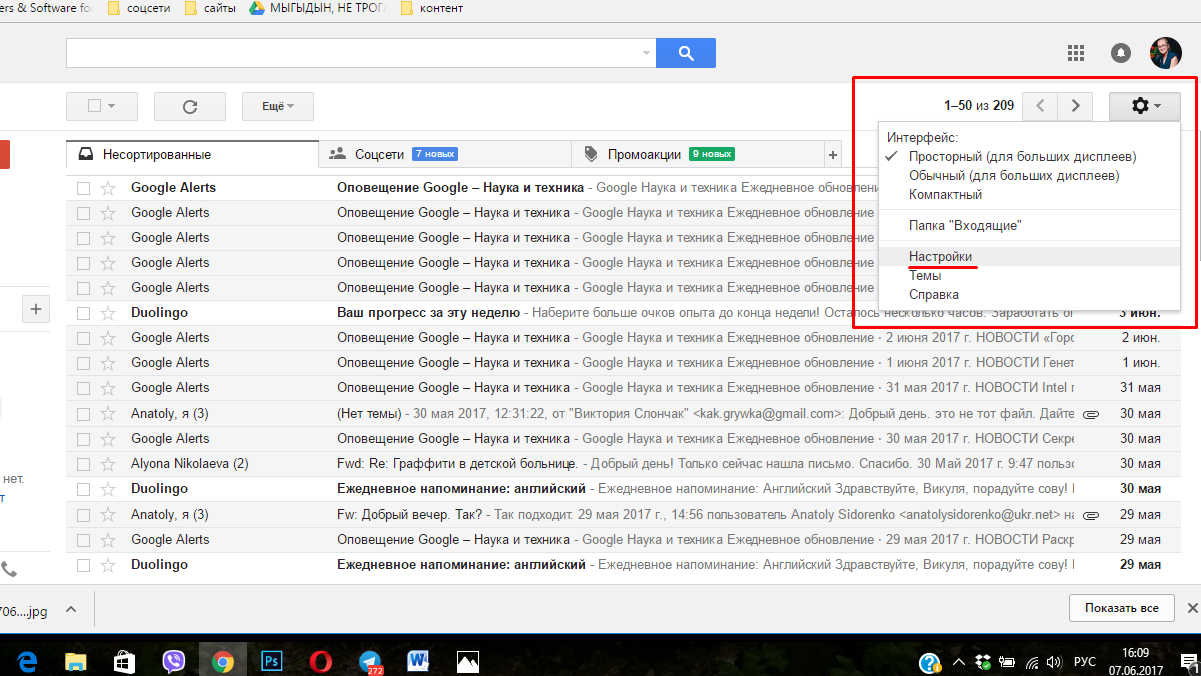Open File Explorer from the taskbar
This screenshot has width=1201, height=676.
75,661
